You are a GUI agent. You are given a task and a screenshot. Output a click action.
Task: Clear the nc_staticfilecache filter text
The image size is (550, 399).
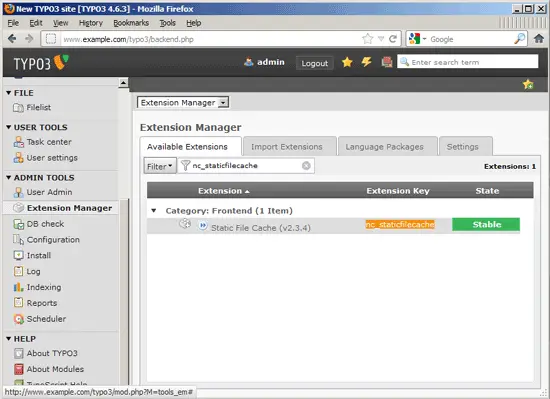point(306,165)
